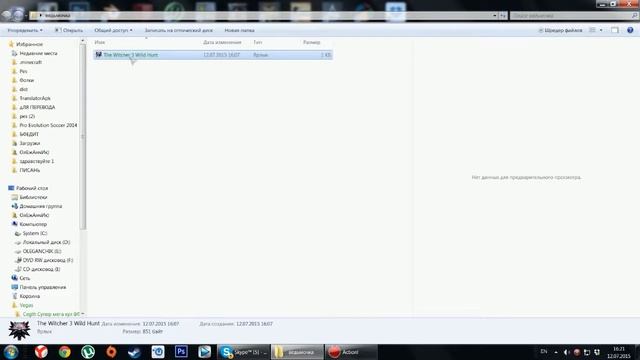
Task: Open Домашняя группа (Homegroup) in the tree
Action: pos(41,206)
